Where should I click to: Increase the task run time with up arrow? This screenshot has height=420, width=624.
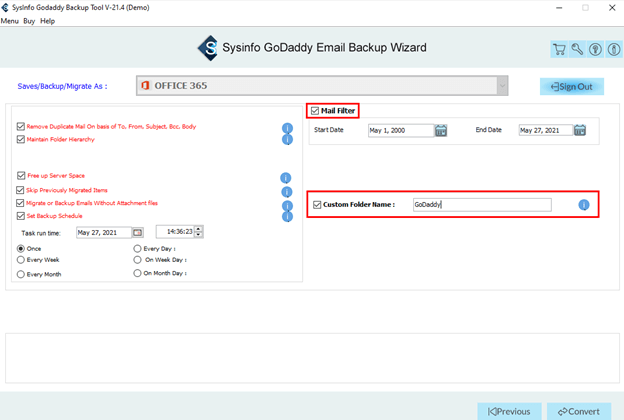tap(199, 229)
